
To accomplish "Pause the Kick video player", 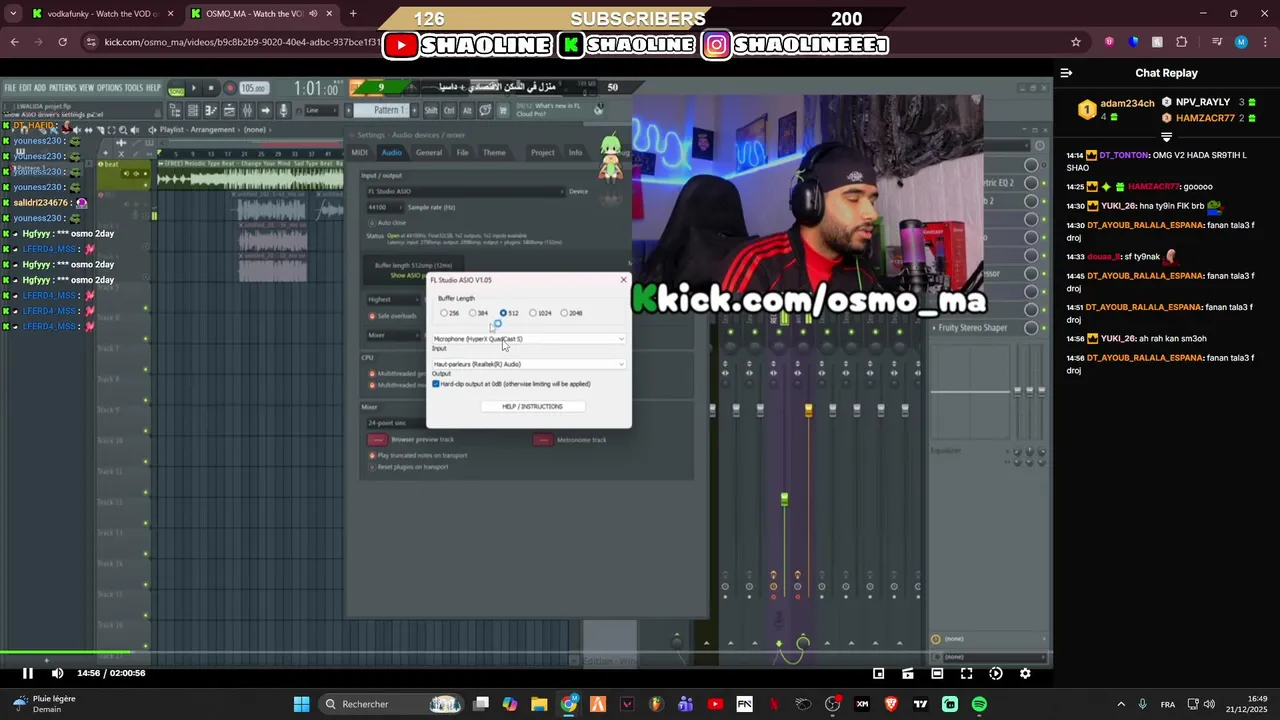I will (x=28, y=673).
